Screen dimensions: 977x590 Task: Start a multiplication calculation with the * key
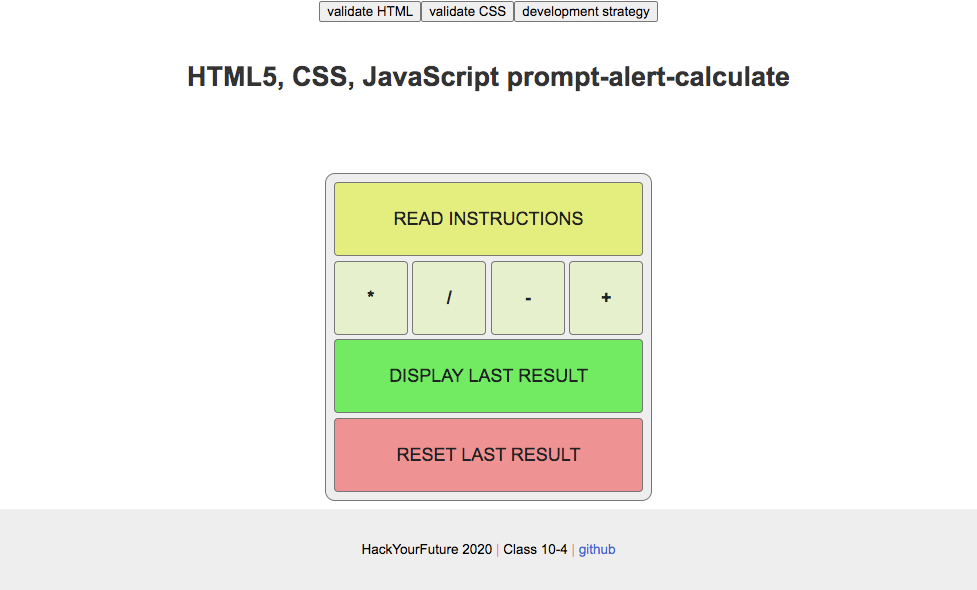pos(370,297)
